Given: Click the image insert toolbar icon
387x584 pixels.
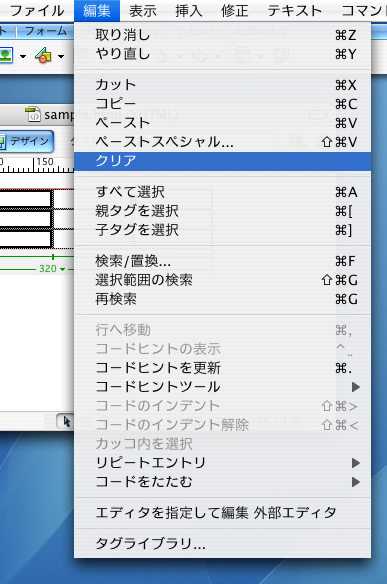Looking at the screenshot, I should click(6, 55).
